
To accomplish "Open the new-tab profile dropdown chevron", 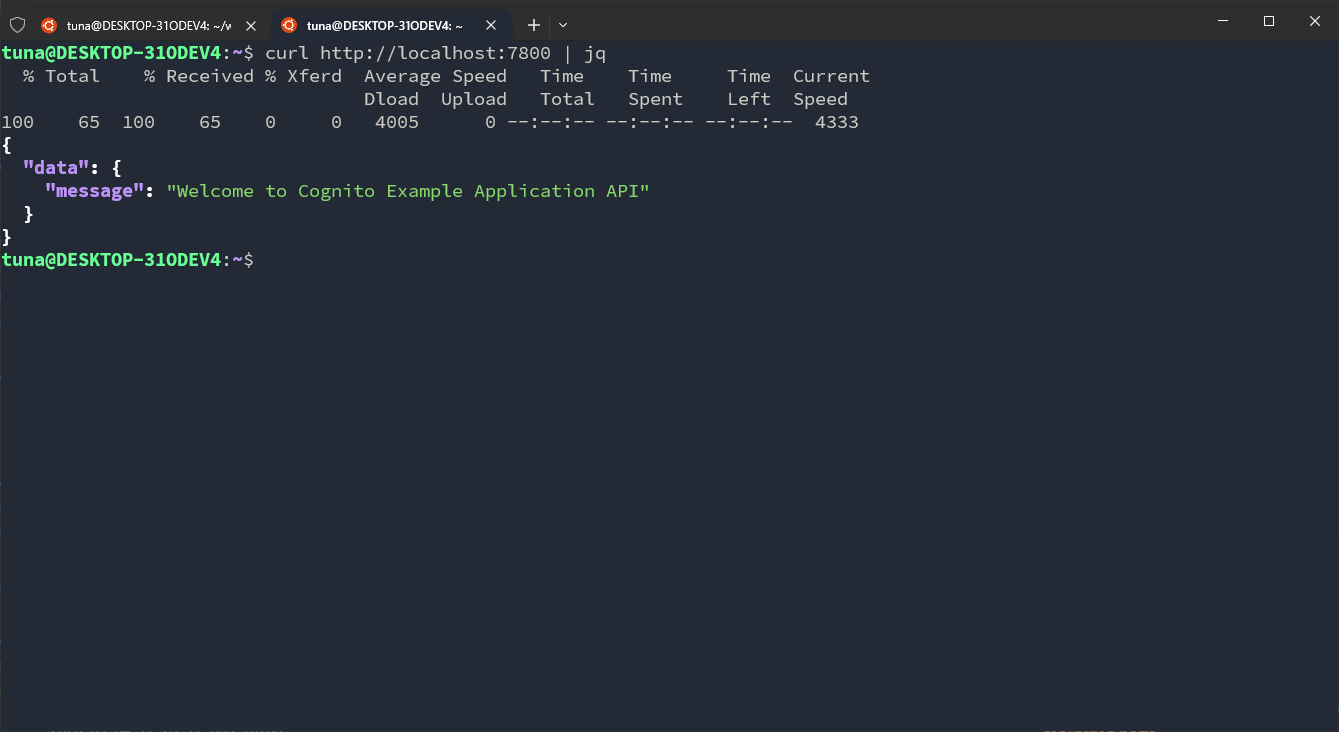I will pos(563,25).
